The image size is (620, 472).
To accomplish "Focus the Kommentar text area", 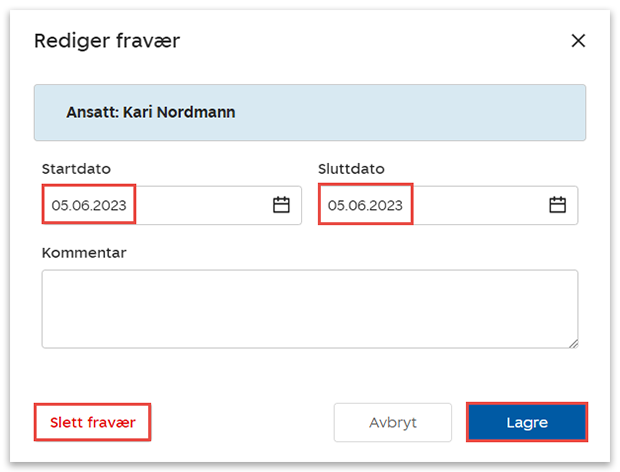I will [309, 308].
